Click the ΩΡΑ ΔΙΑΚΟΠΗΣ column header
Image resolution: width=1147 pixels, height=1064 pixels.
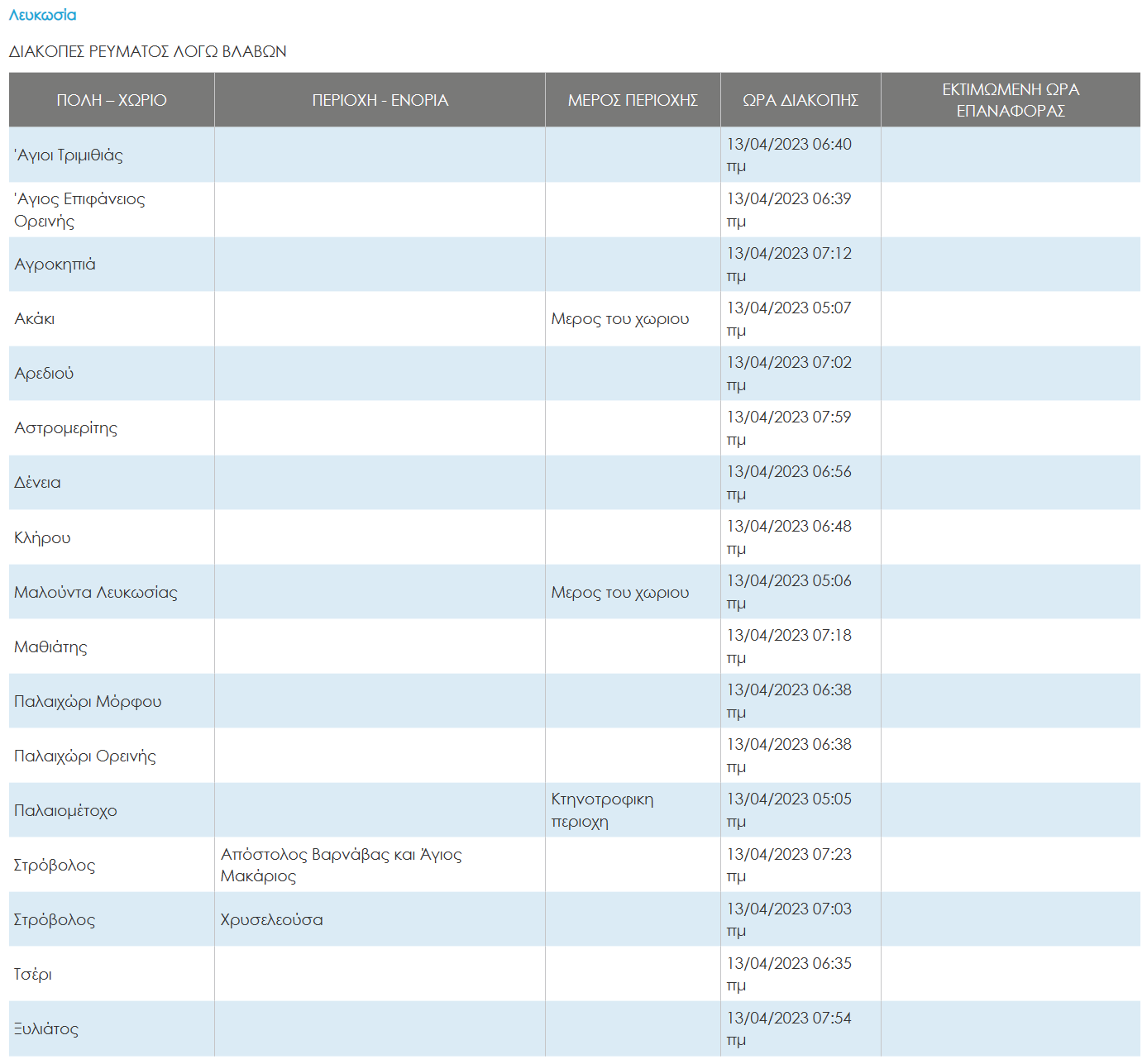[801, 100]
